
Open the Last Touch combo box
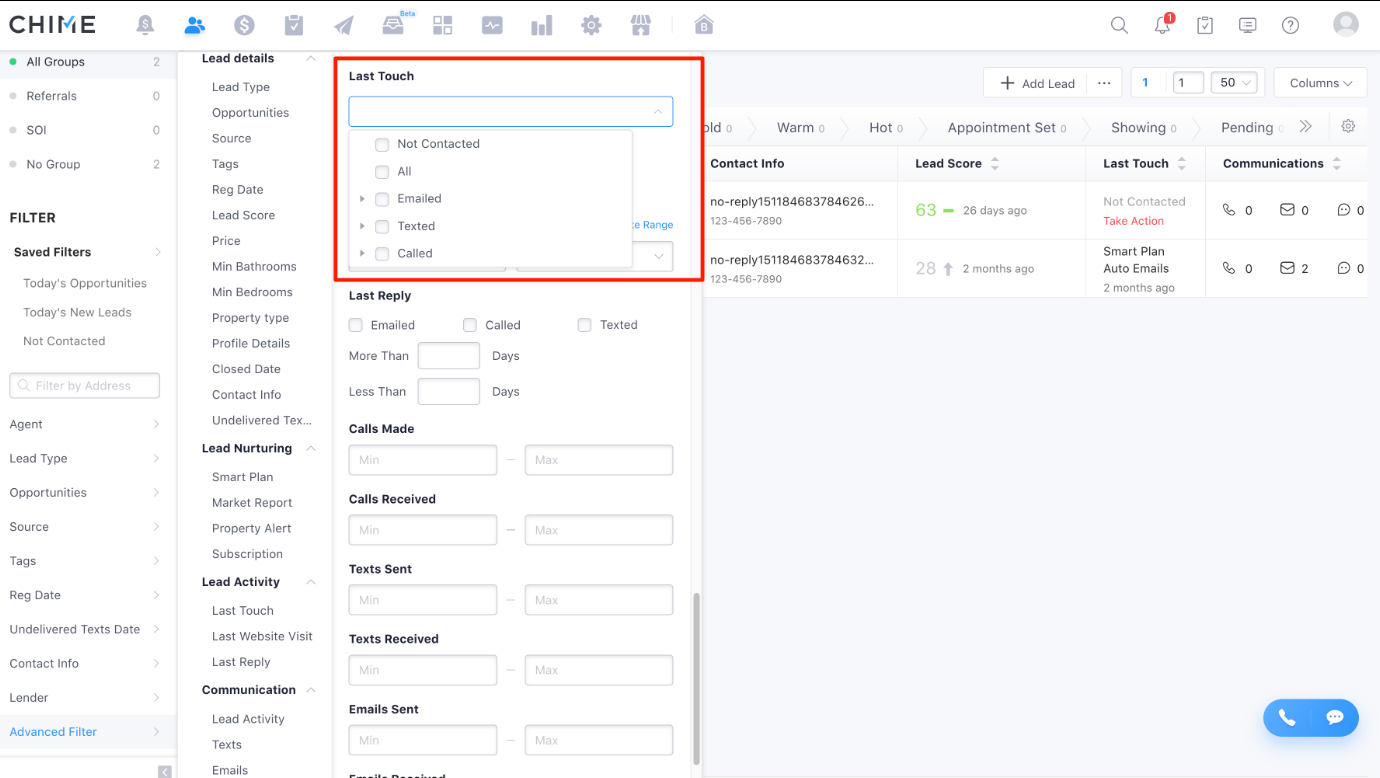511,111
